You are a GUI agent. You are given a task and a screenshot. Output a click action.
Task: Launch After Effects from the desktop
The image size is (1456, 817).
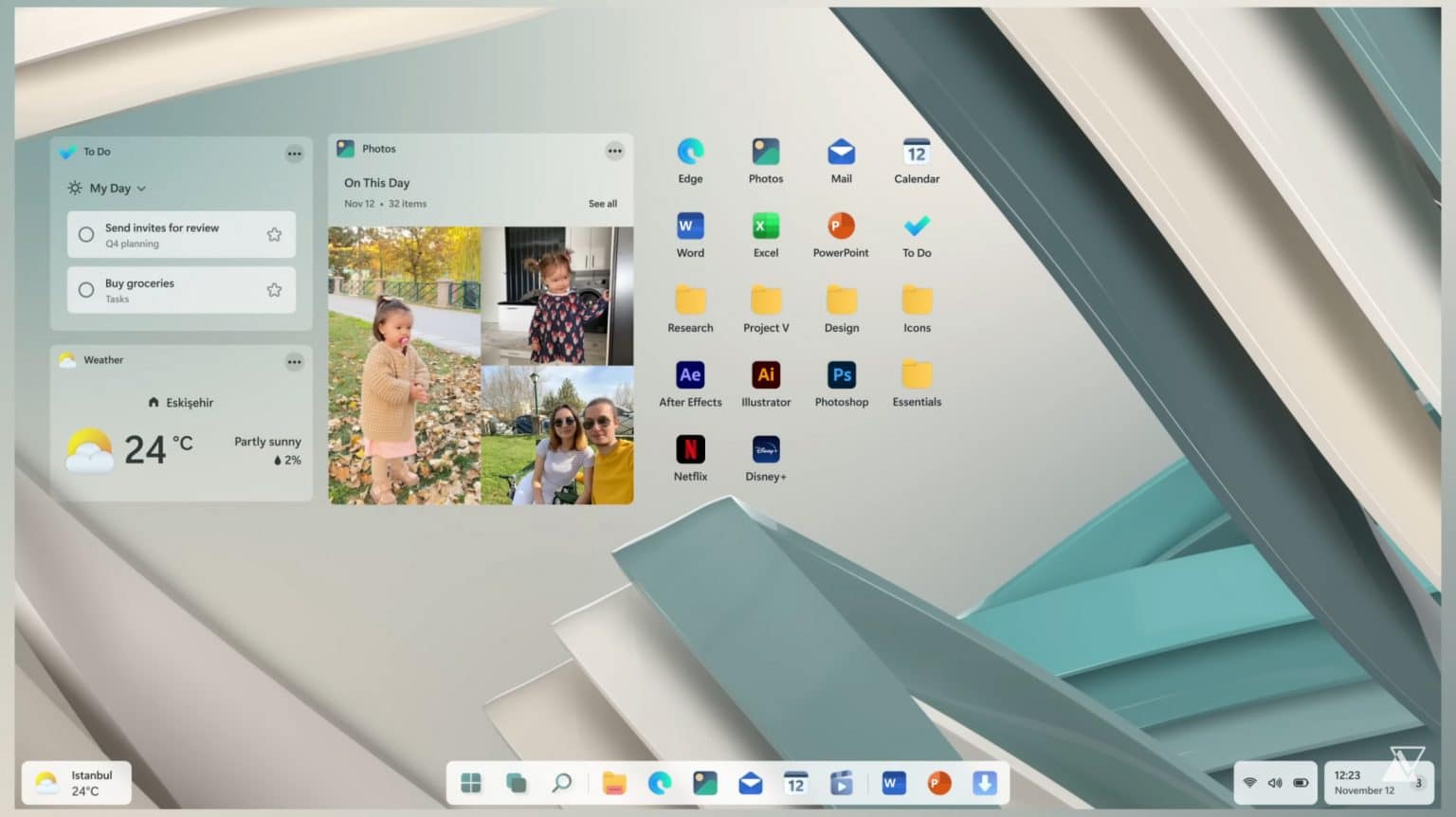[689, 376]
